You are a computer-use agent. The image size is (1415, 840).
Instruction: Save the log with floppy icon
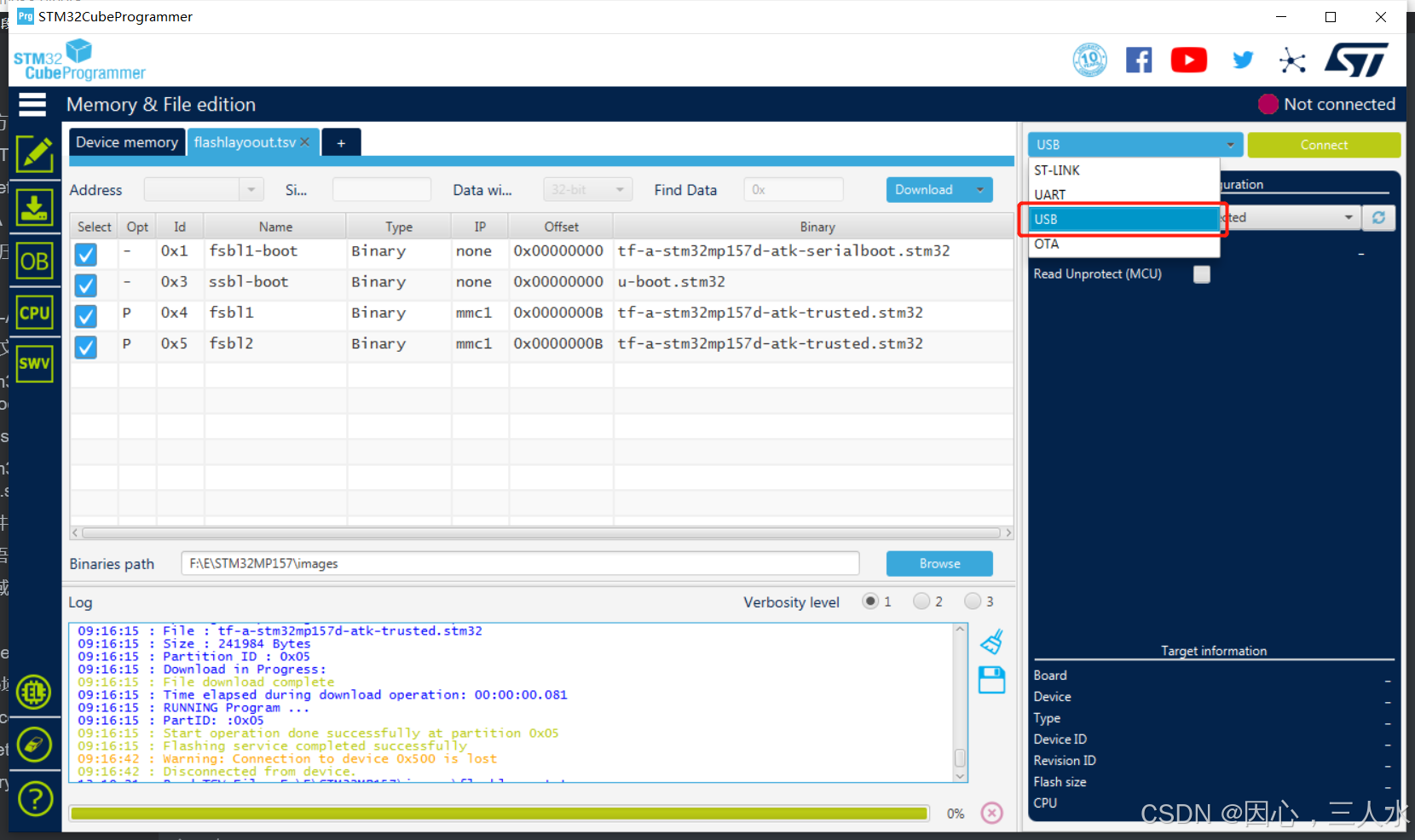(991, 680)
